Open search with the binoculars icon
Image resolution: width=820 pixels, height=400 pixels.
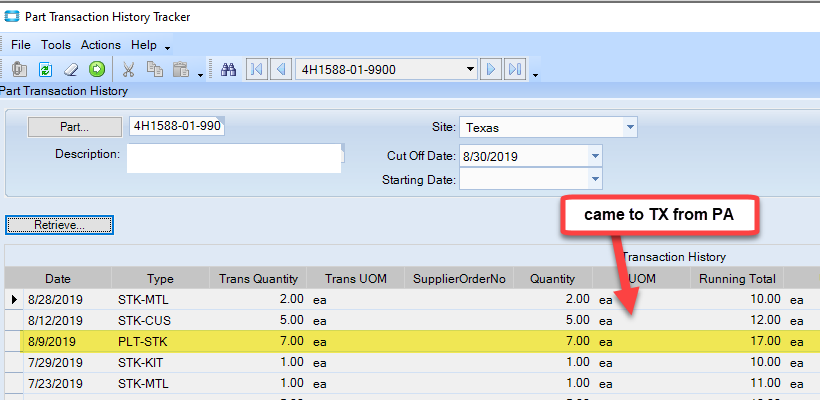(228, 69)
